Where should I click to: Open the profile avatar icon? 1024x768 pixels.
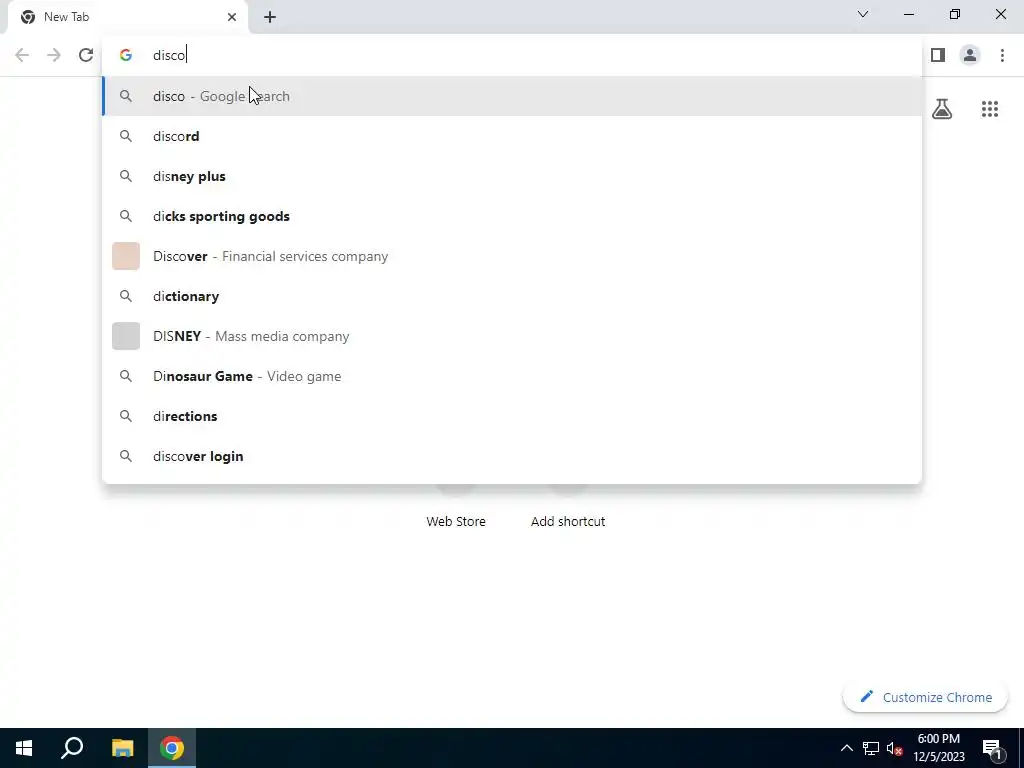970,56
